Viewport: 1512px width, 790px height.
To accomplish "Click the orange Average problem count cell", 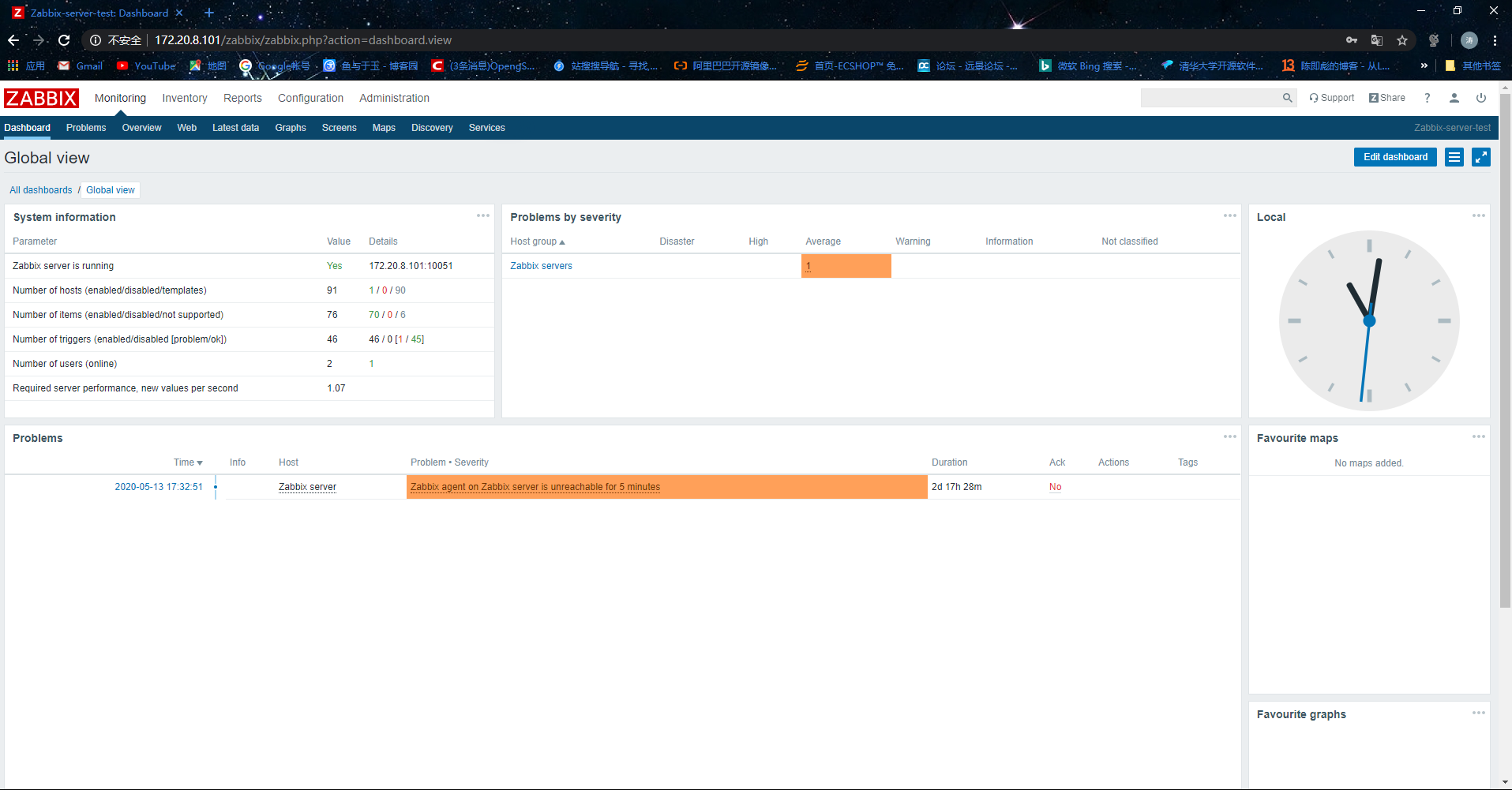I will [846, 266].
